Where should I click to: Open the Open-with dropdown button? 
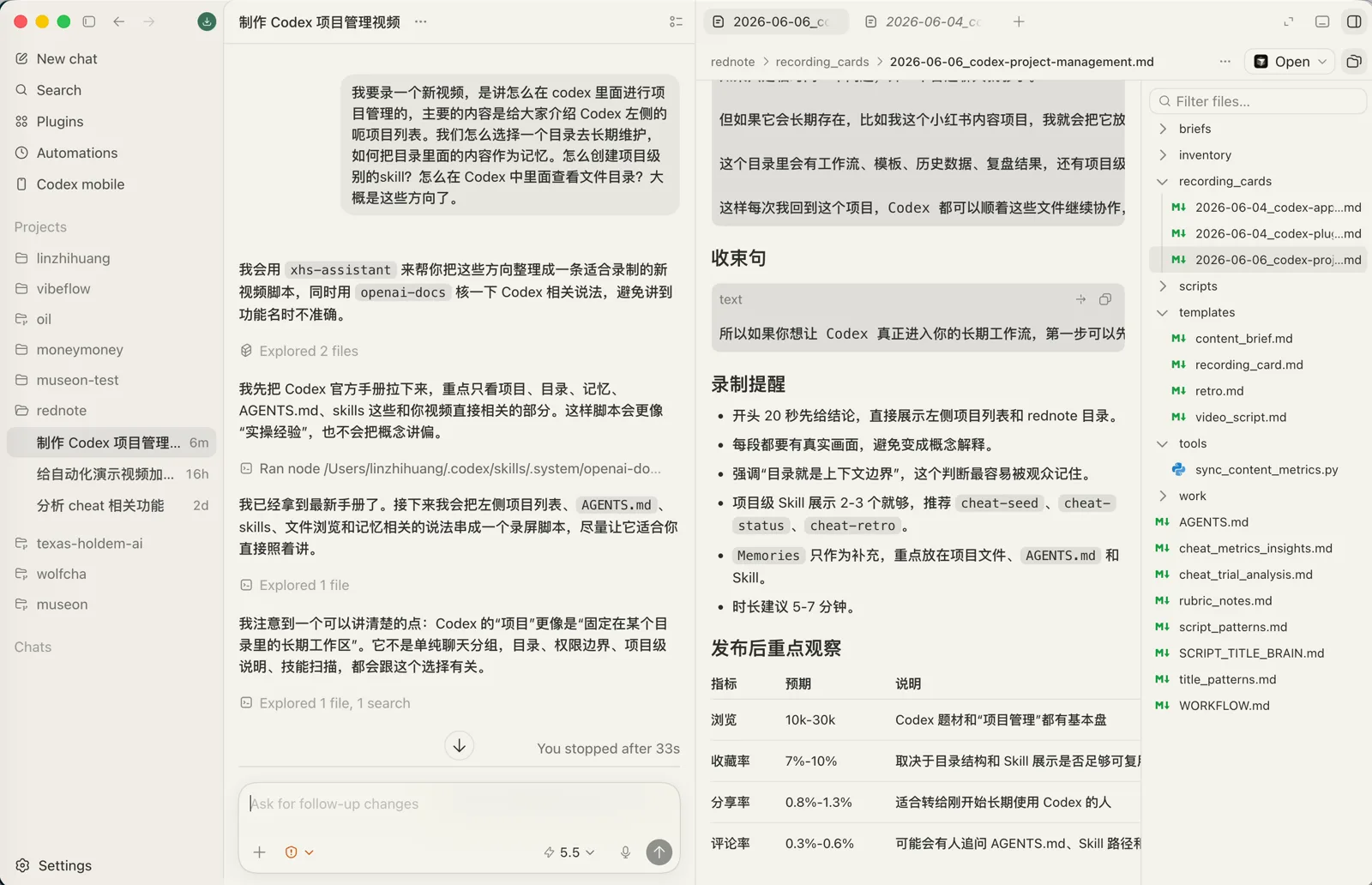pos(1290,61)
